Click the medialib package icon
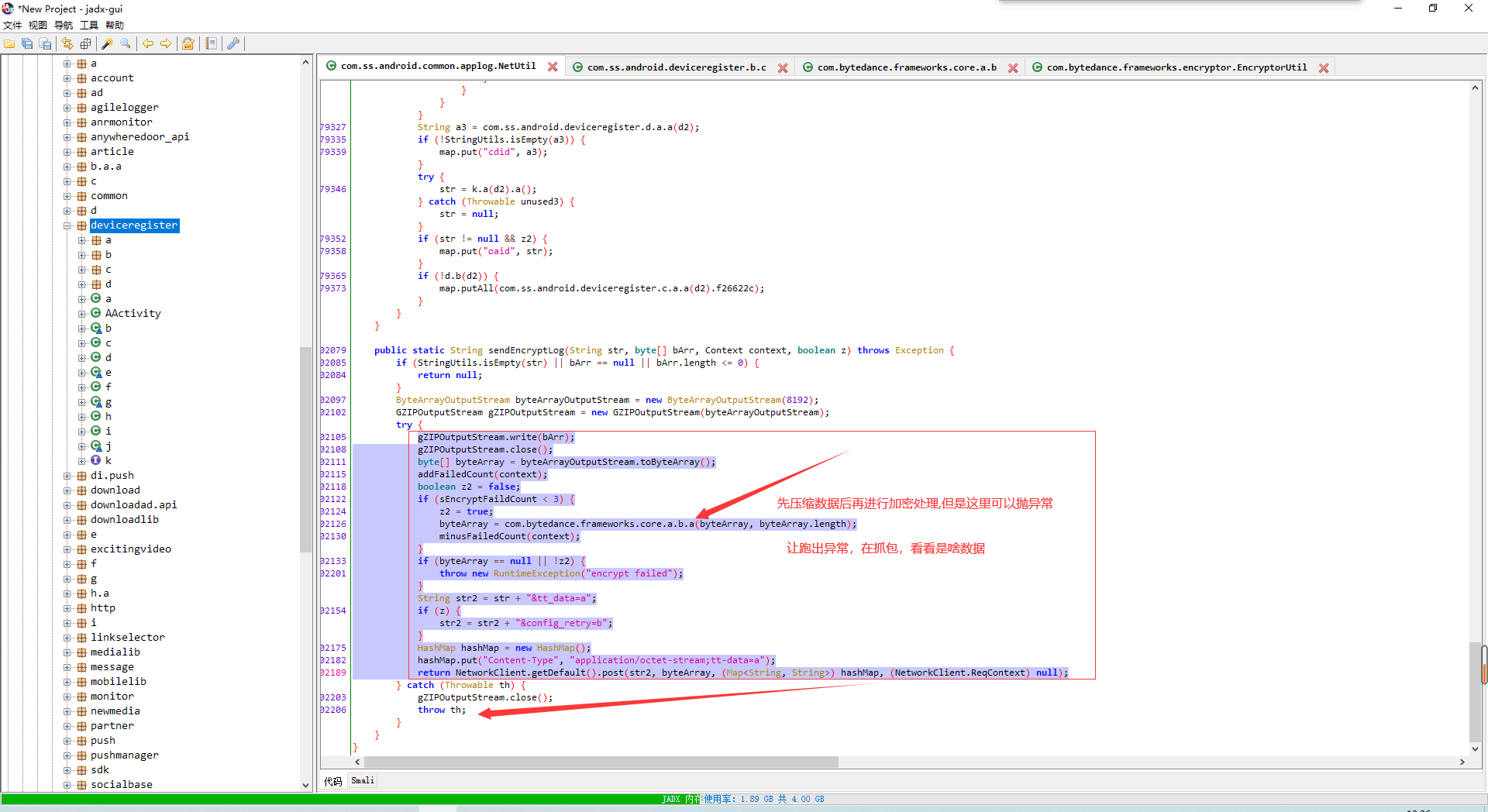Screen dimensions: 1488x812 tap(81, 652)
